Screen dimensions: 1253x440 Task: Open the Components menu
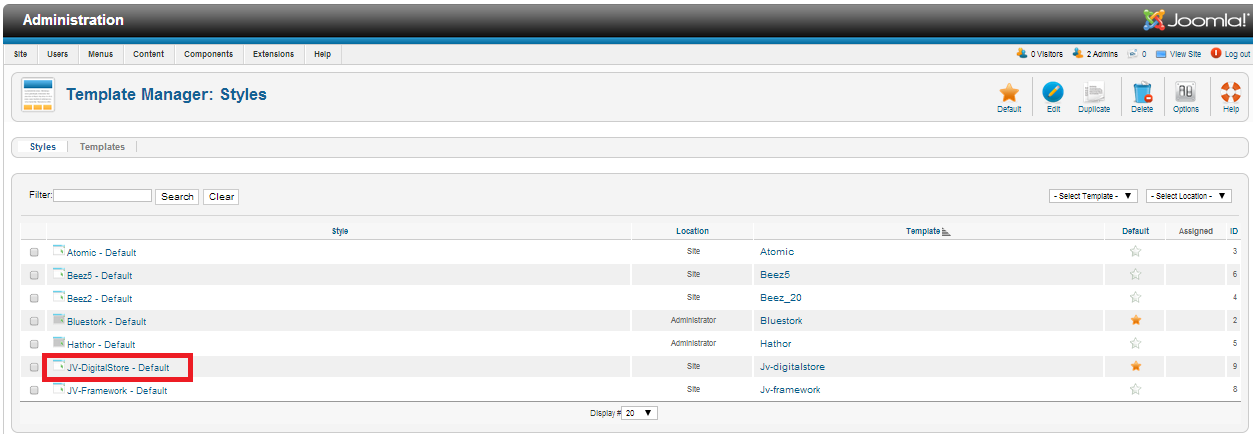click(209, 54)
